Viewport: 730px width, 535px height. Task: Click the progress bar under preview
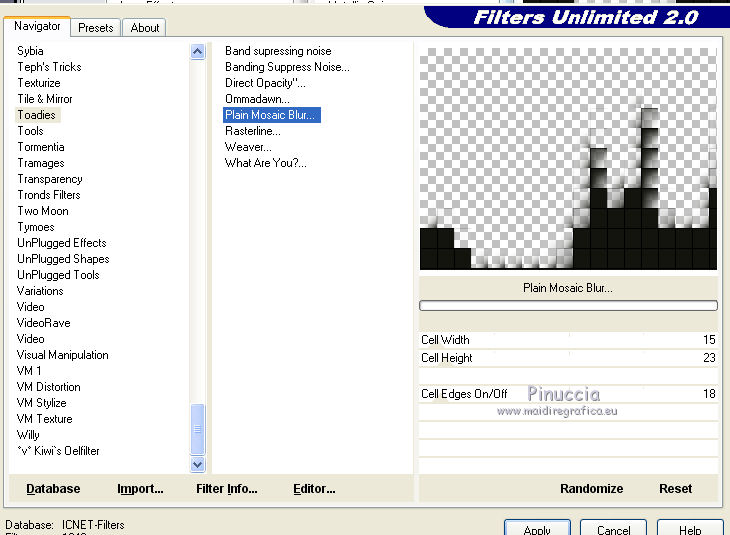tap(568, 305)
